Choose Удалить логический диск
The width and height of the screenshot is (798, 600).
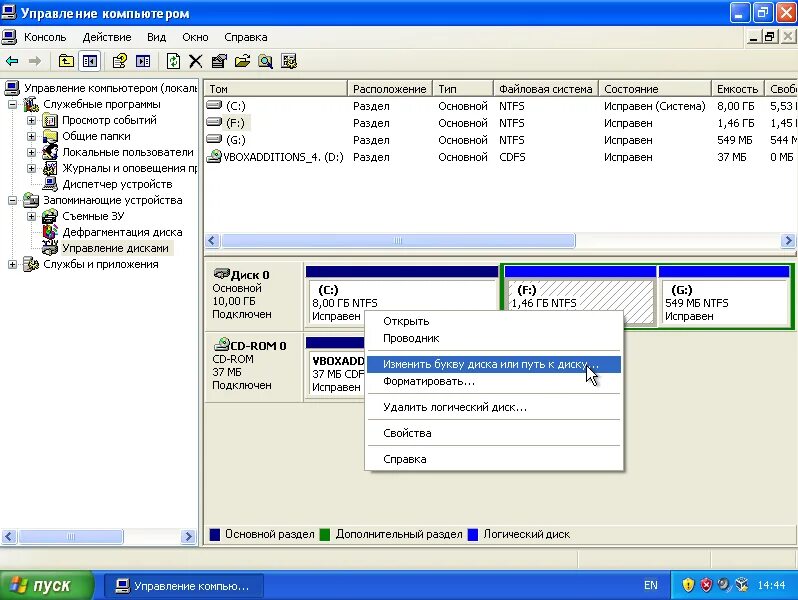[494, 407]
